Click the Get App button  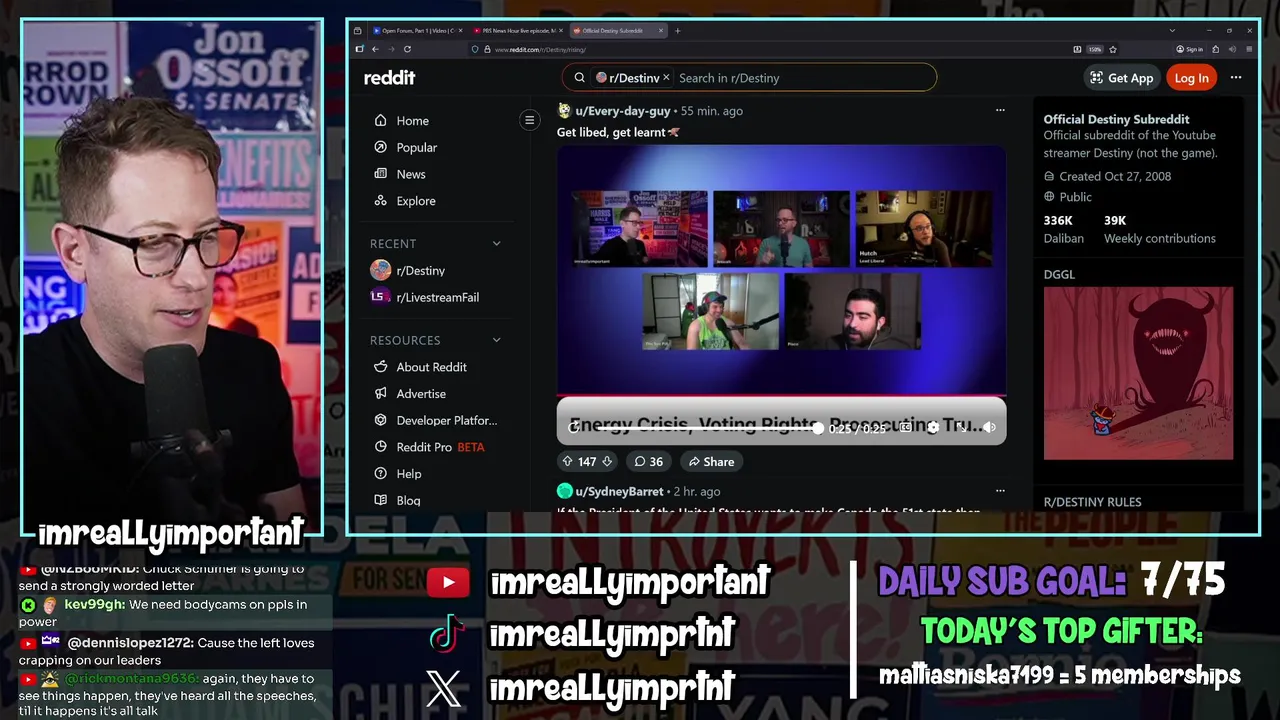coord(1121,78)
